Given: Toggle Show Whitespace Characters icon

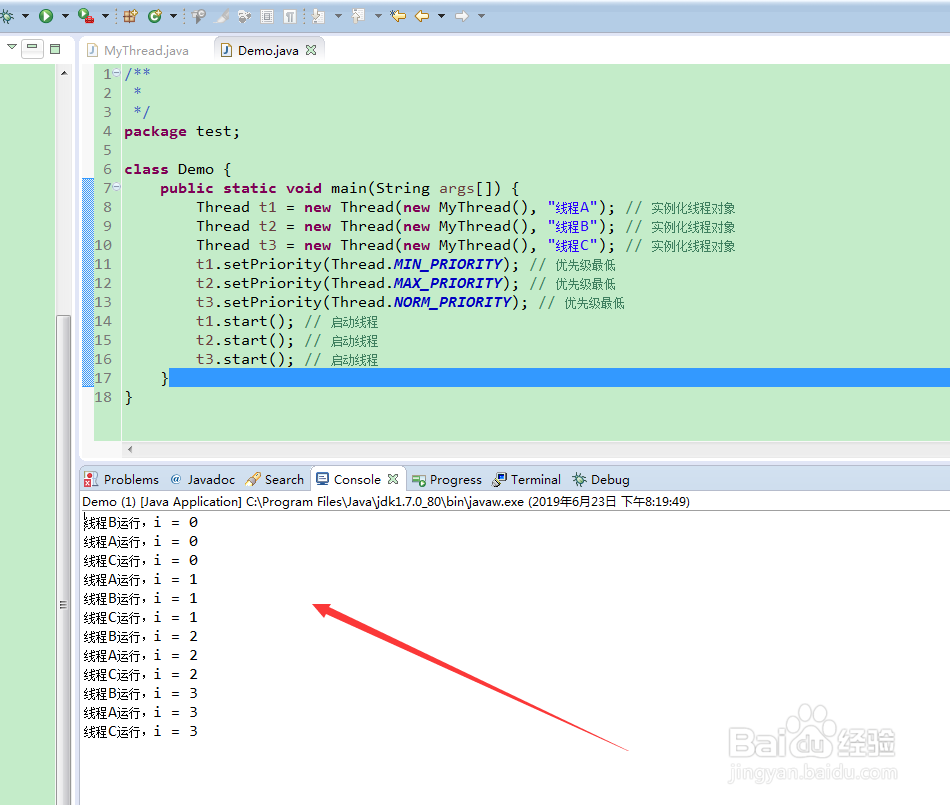Looking at the screenshot, I should (290, 16).
